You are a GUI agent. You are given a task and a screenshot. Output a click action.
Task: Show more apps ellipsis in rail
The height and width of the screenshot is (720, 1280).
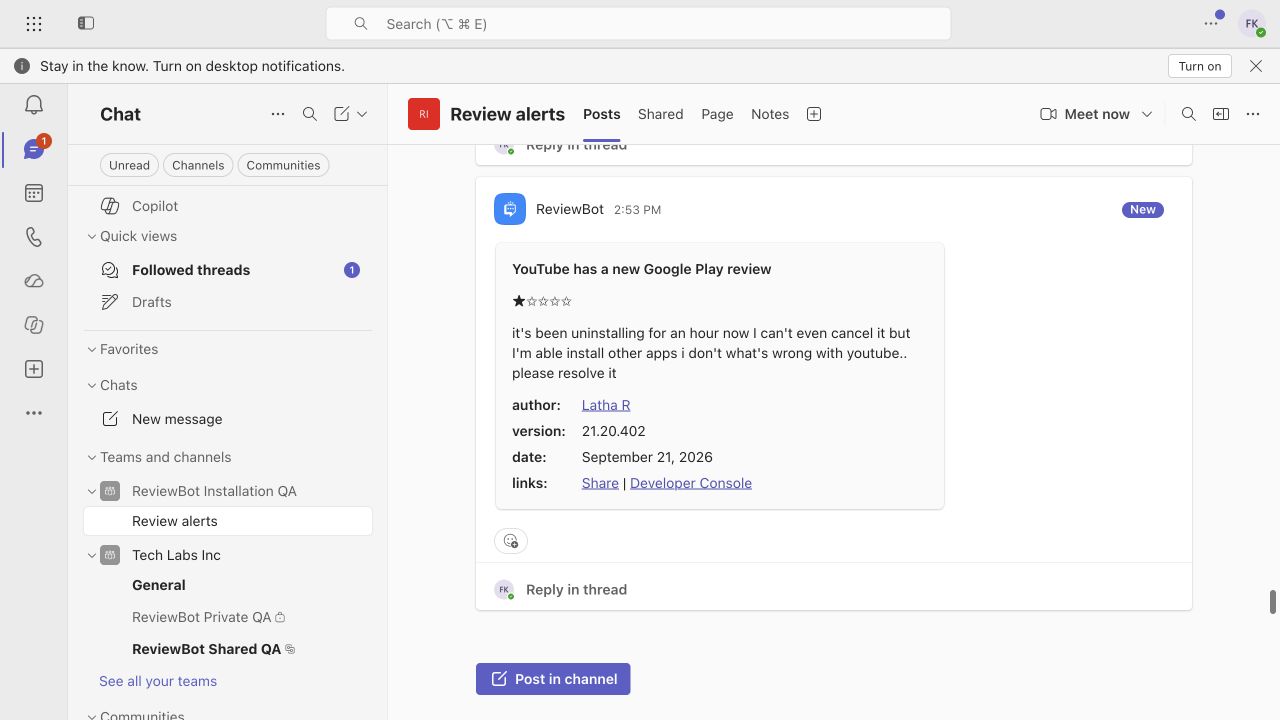coord(34,413)
